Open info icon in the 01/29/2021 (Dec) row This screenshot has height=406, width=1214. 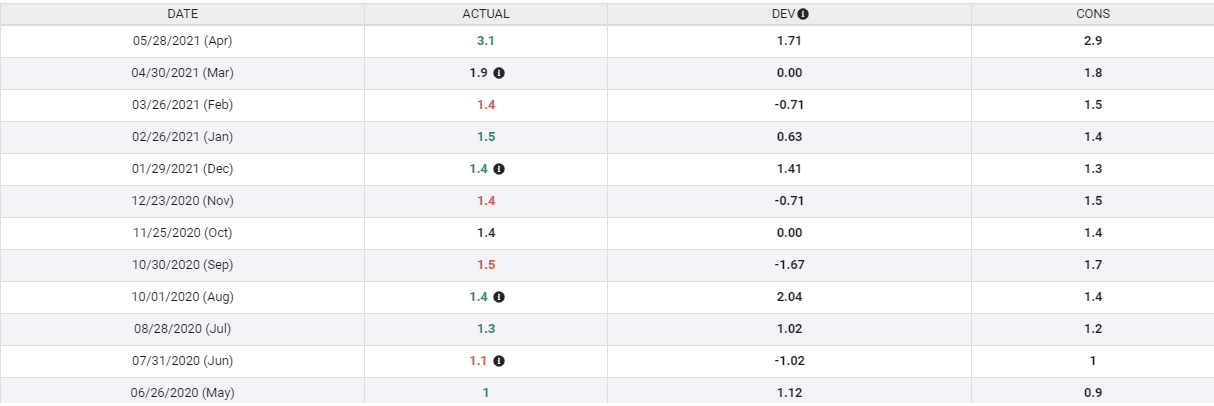(499, 169)
